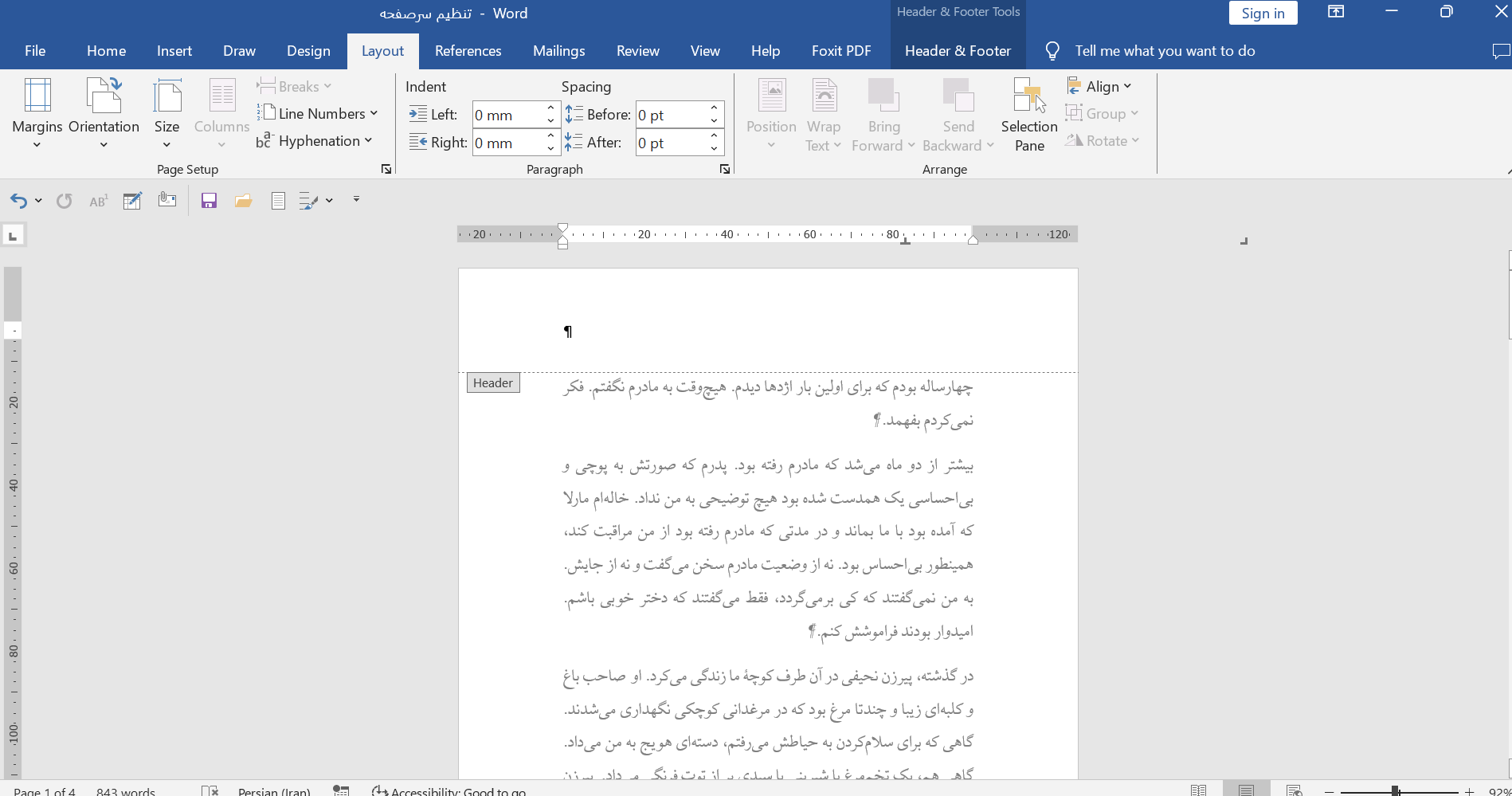
Task: Click the Insert Footnote (AB1) icon
Action: 98,201
